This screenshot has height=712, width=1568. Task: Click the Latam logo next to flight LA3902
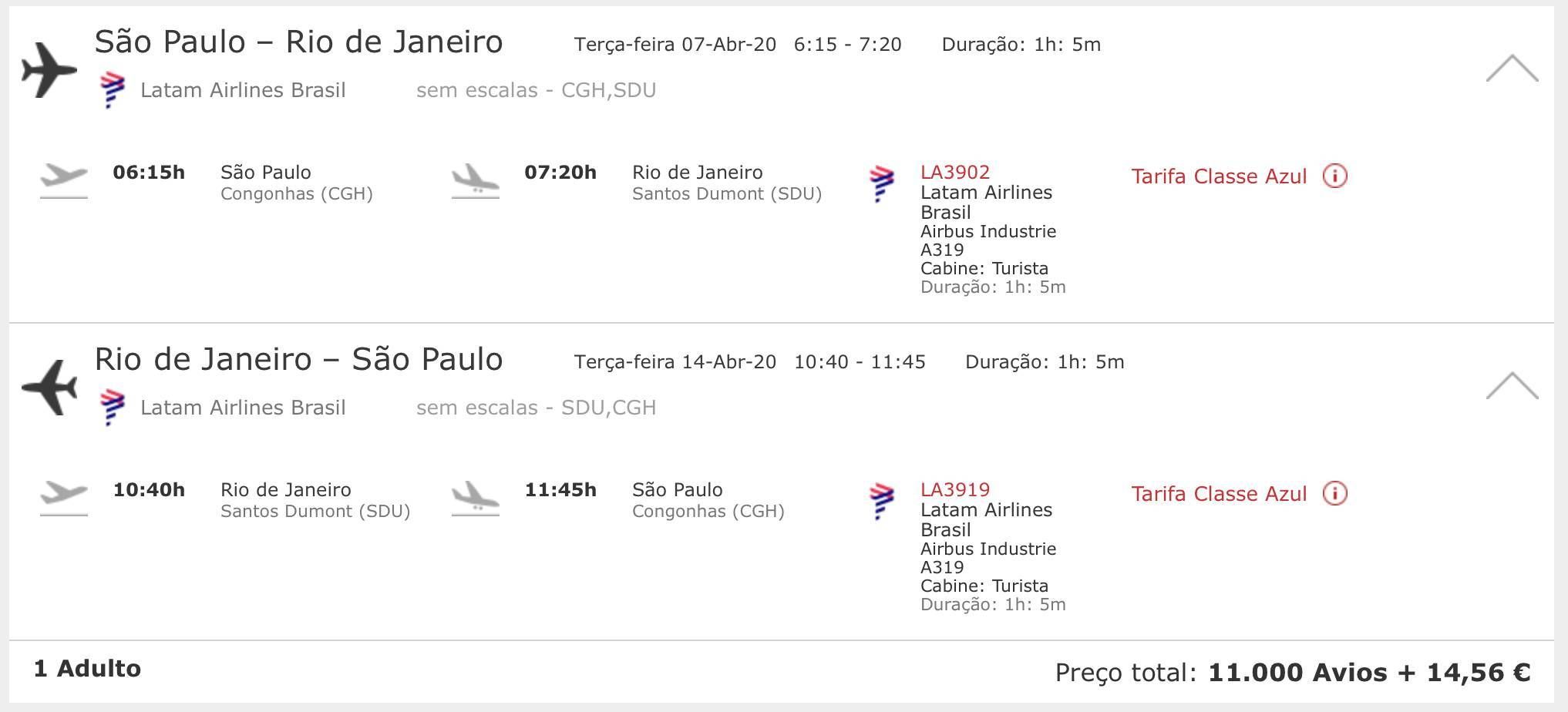click(882, 184)
